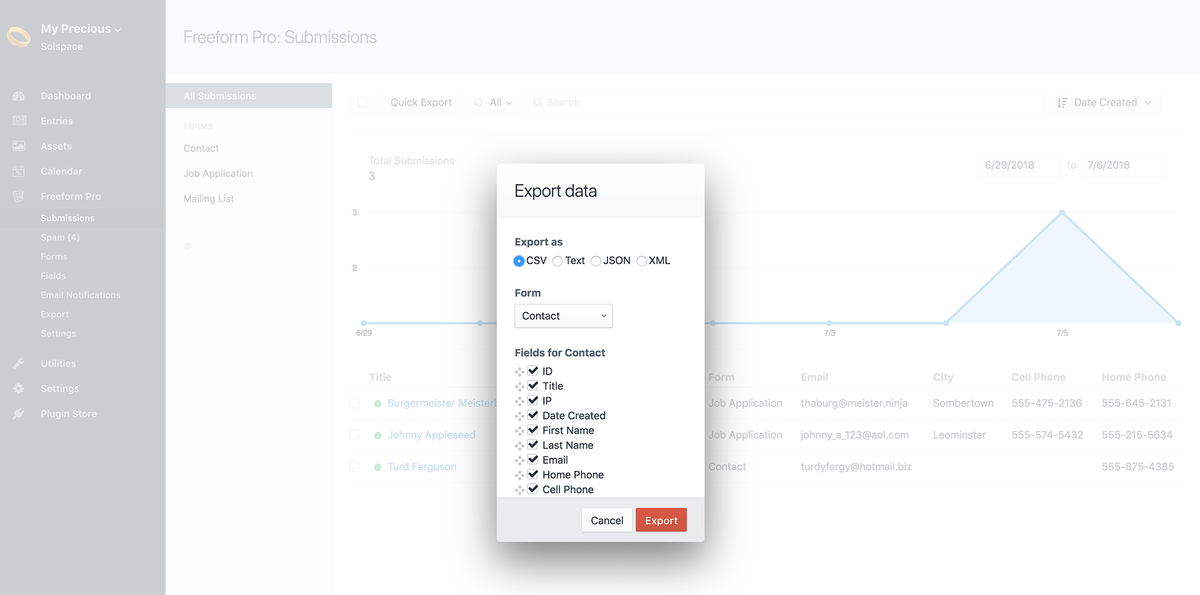
Task: Click the Assets image icon in sidebar
Action: (19, 146)
